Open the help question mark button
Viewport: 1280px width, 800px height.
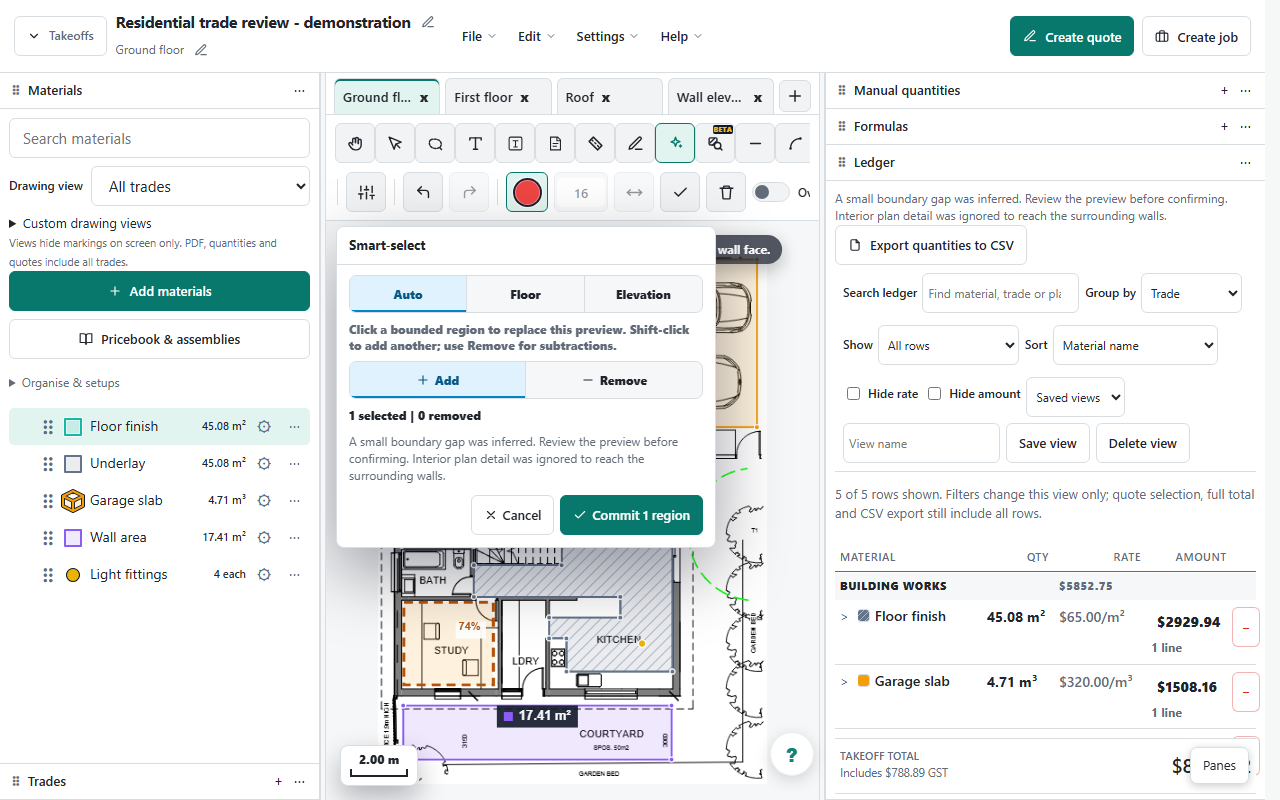click(791, 755)
